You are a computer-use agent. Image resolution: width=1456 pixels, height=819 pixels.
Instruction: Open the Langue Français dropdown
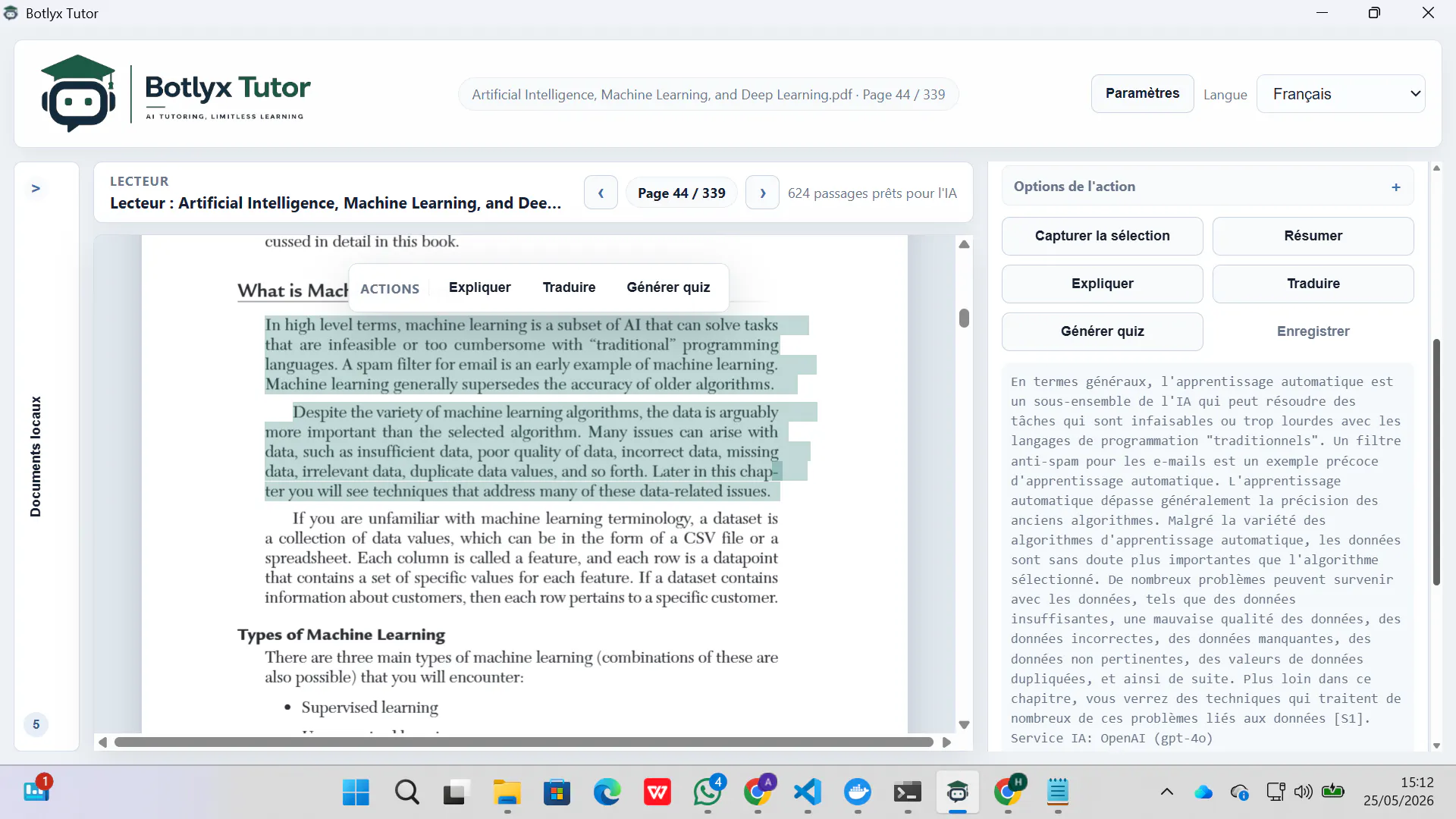click(x=1341, y=93)
